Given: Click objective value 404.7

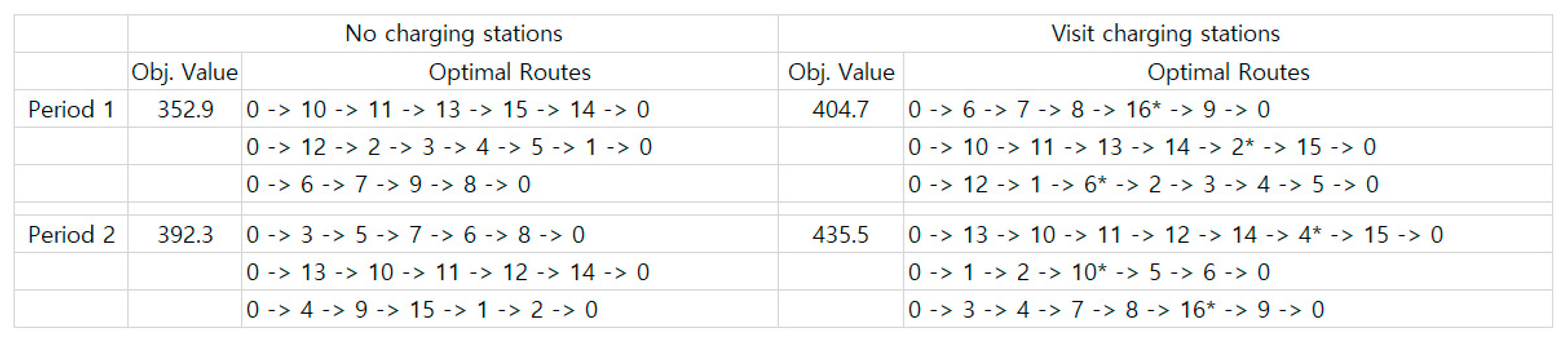Looking at the screenshot, I should [x=840, y=109].
